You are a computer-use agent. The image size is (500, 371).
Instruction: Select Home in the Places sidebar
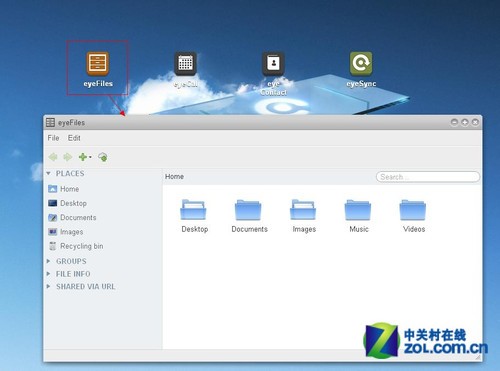click(64, 189)
